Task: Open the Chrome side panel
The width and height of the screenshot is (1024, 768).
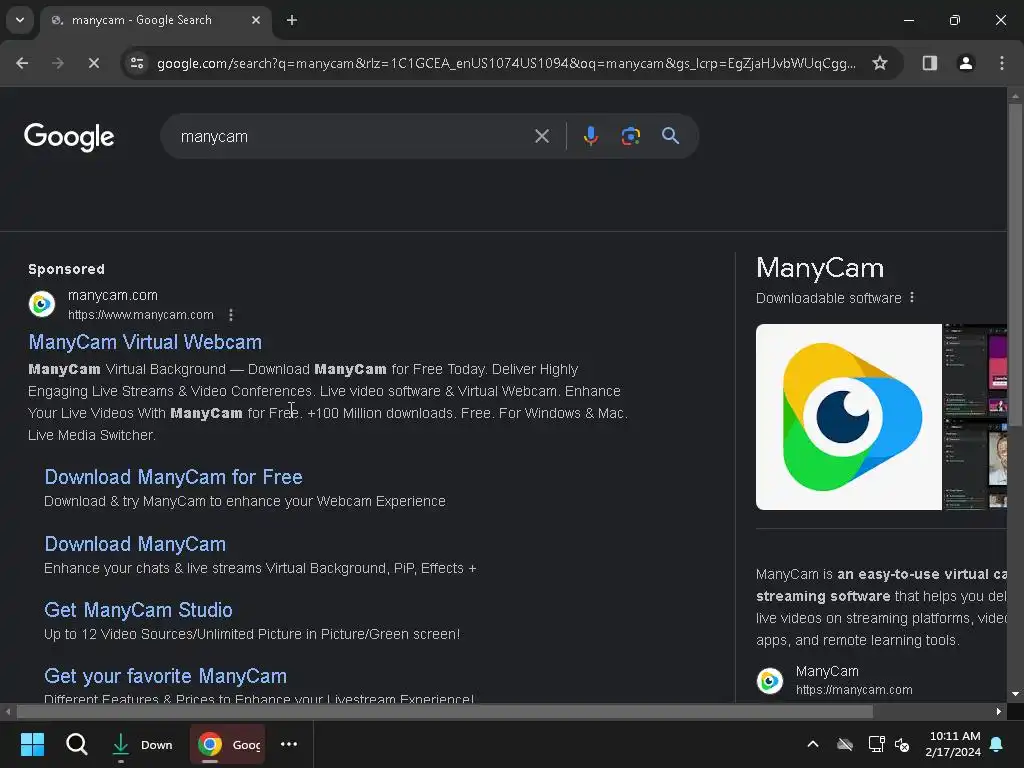Action: point(929,63)
